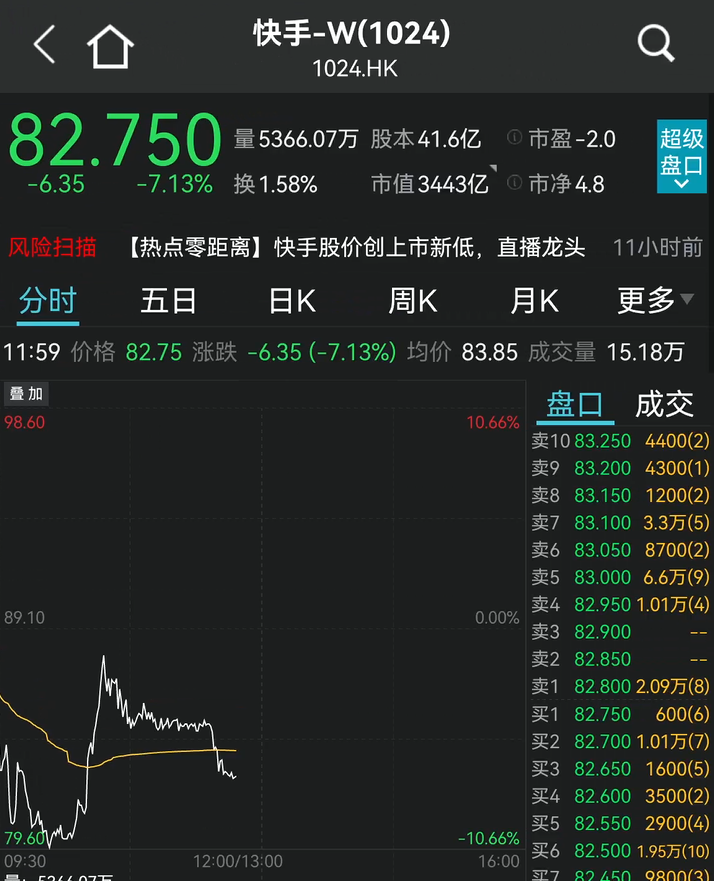Switch to the 日K chart tab

[x=291, y=300]
